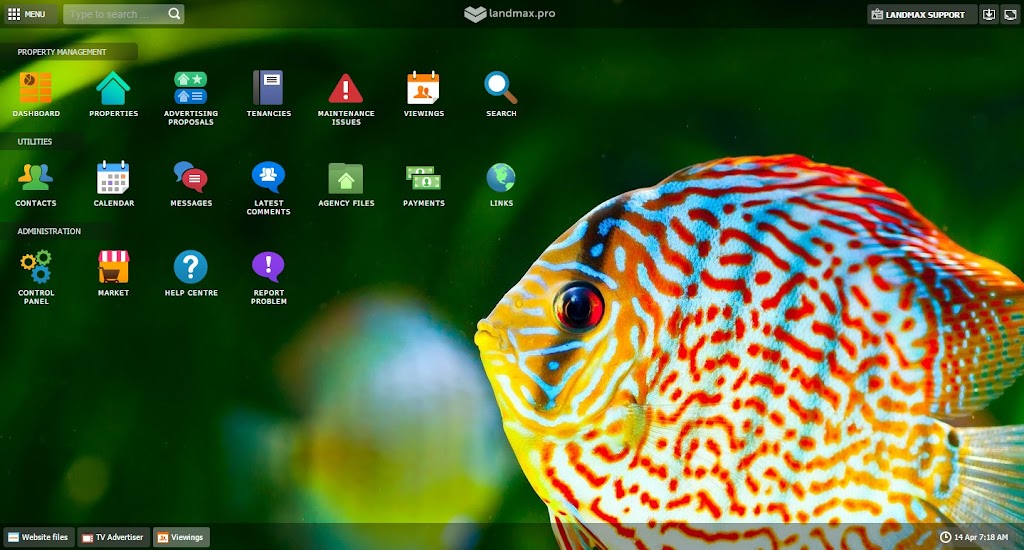Click the download tray icon in top bar

click(x=989, y=14)
